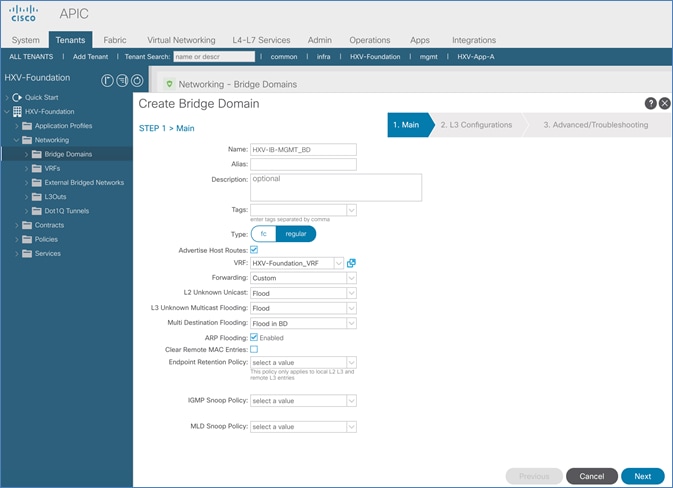
Task: Open the Virtual Networking tab
Action: click(x=182, y=40)
